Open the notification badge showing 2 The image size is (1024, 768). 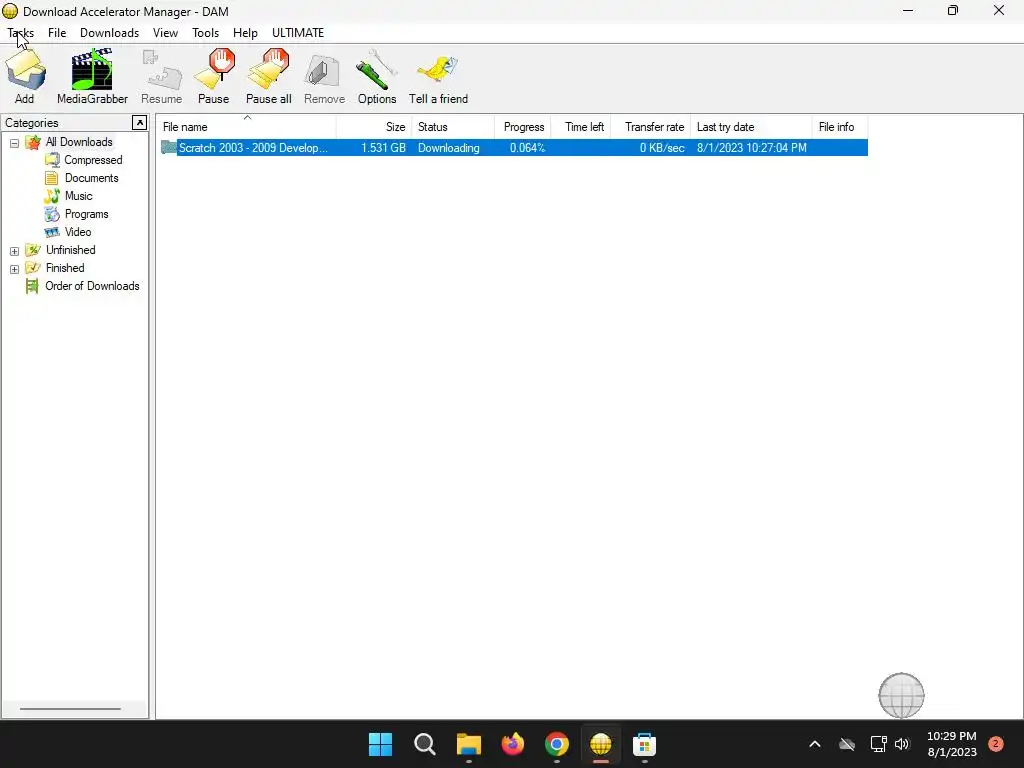click(x=996, y=744)
